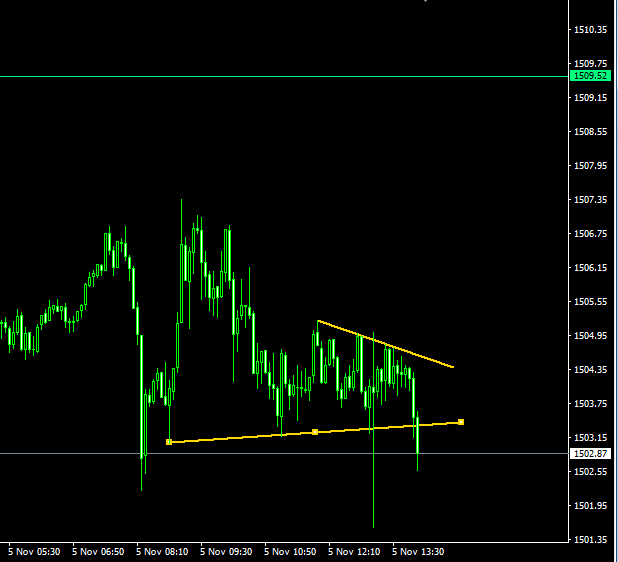Click the 1503.15 price scale value
618x562 pixels.
point(590,437)
